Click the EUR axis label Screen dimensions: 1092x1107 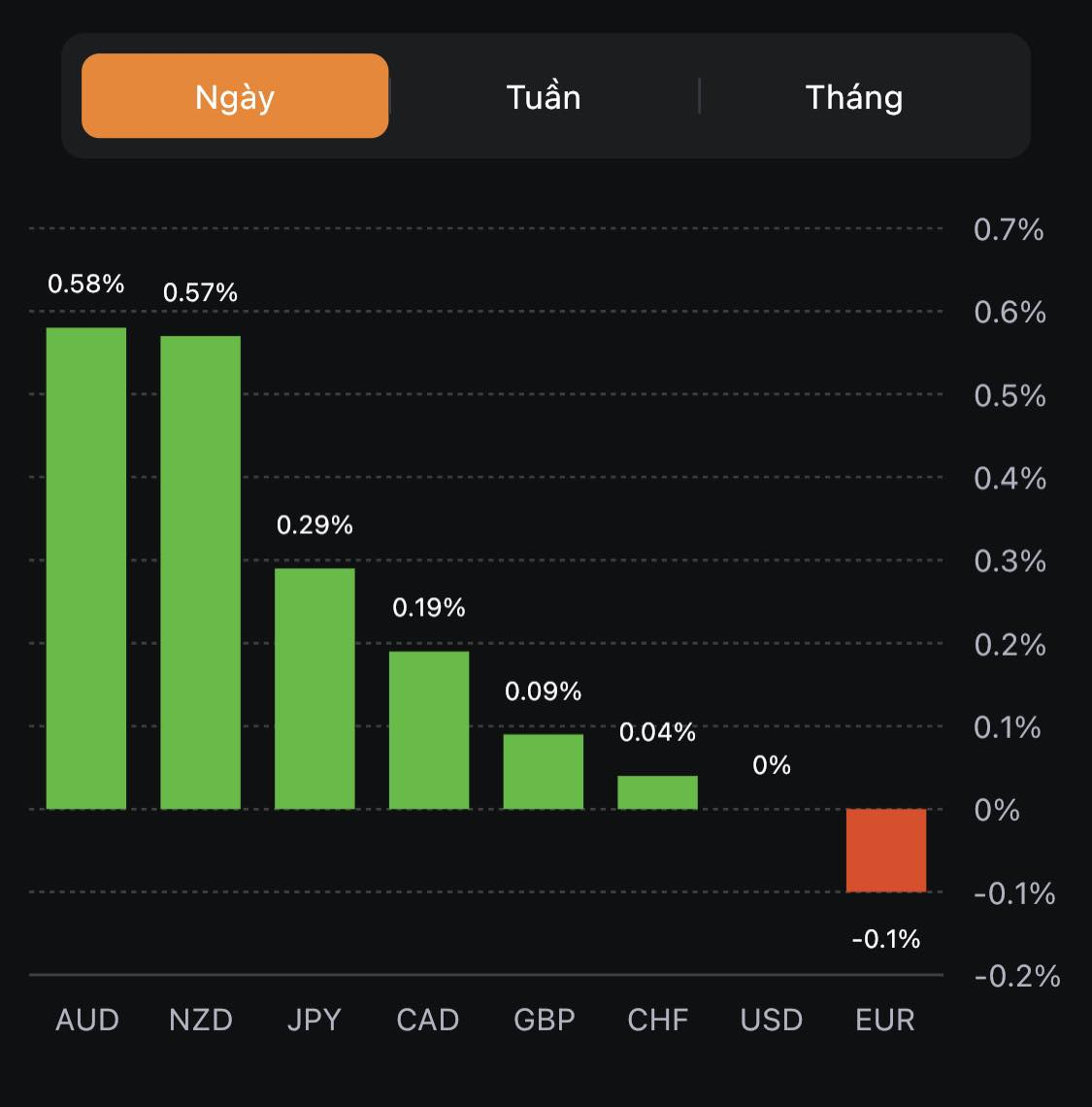(885, 1020)
